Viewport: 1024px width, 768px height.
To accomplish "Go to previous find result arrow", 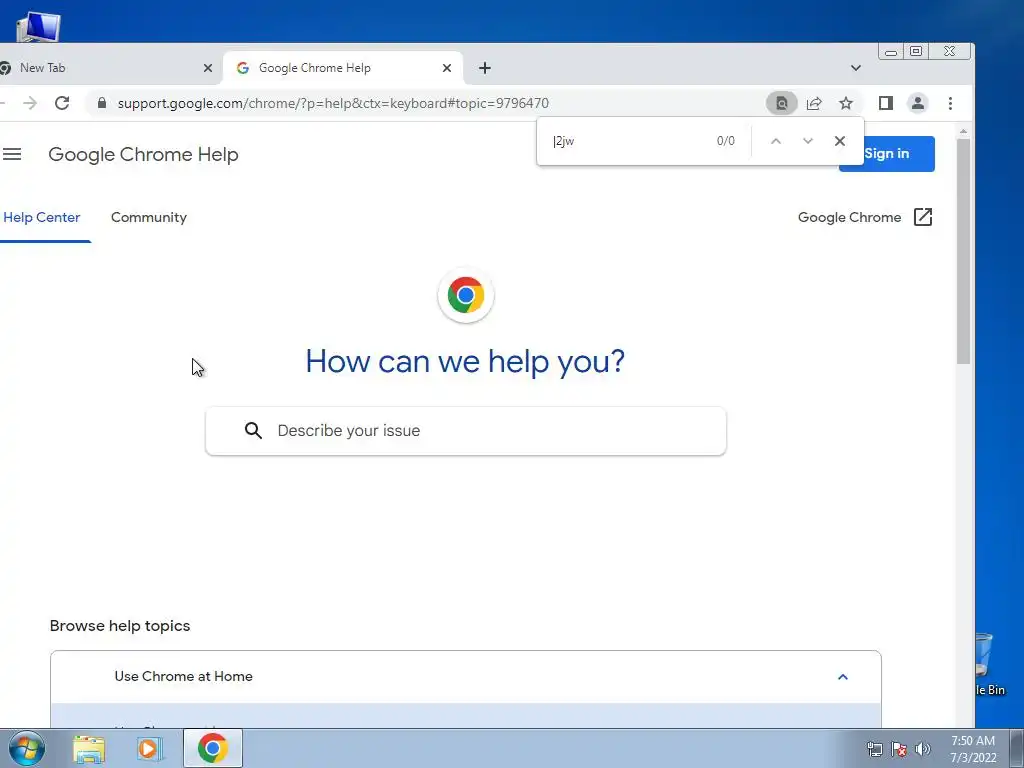I will click(x=776, y=141).
